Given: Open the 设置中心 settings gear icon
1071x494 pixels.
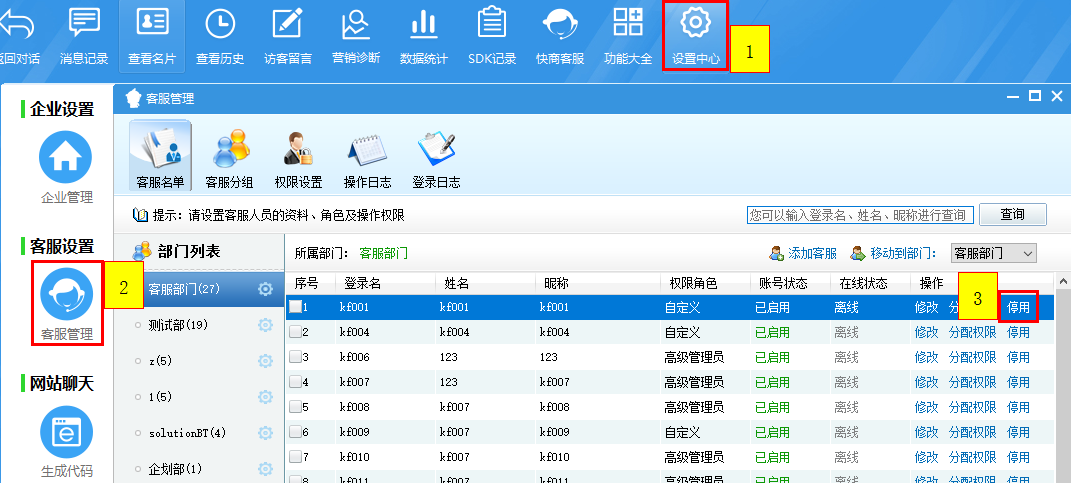Looking at the screenshot, I should (695, 25).
